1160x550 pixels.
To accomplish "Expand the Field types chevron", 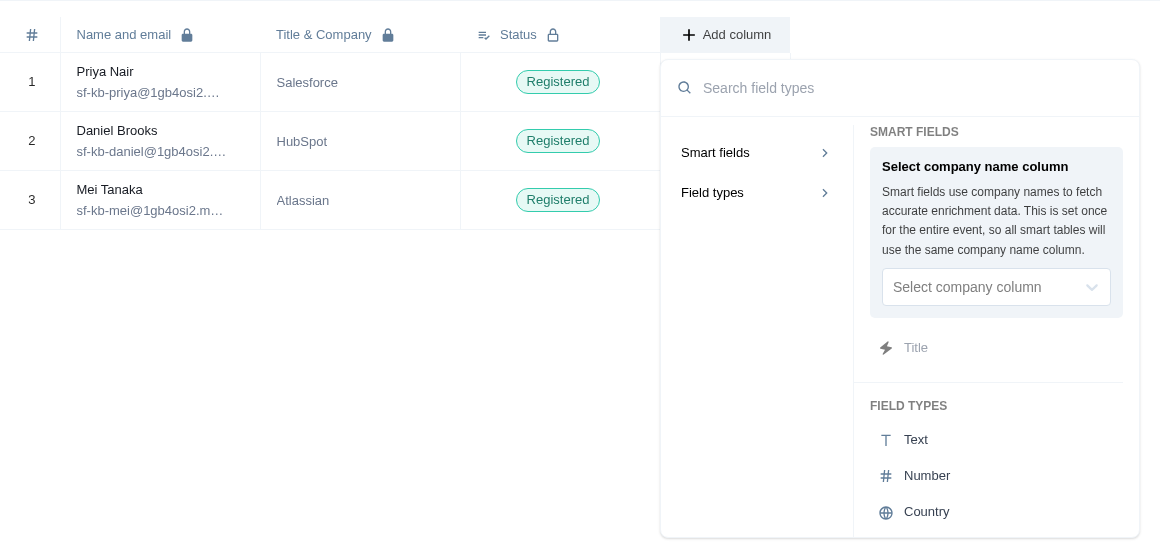I will pos(825,192).
